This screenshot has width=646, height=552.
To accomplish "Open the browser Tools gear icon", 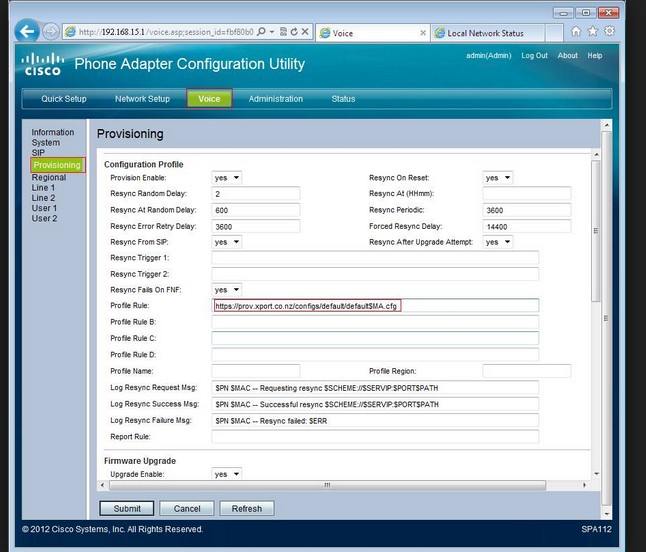I will (x=609, y=31).
